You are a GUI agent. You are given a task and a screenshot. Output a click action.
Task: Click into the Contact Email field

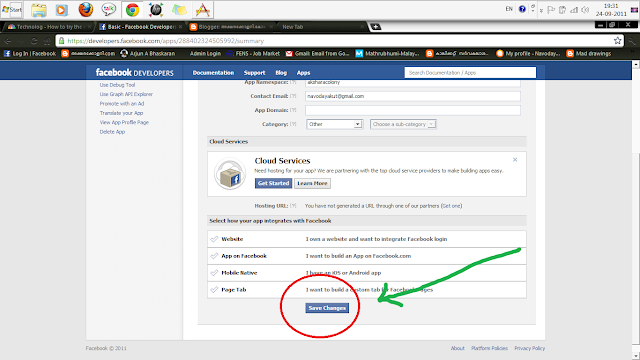(413, 96)
